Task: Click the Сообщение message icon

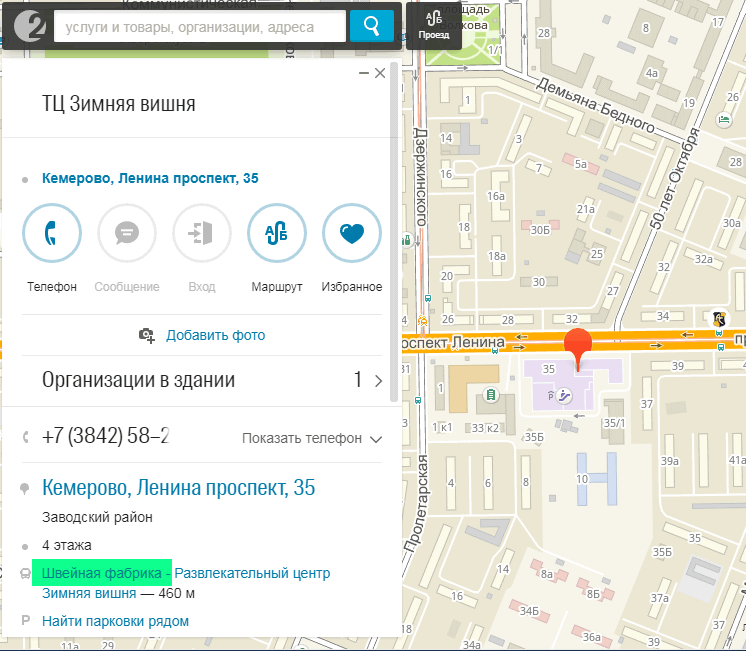Action: click(x=127, y=233)
